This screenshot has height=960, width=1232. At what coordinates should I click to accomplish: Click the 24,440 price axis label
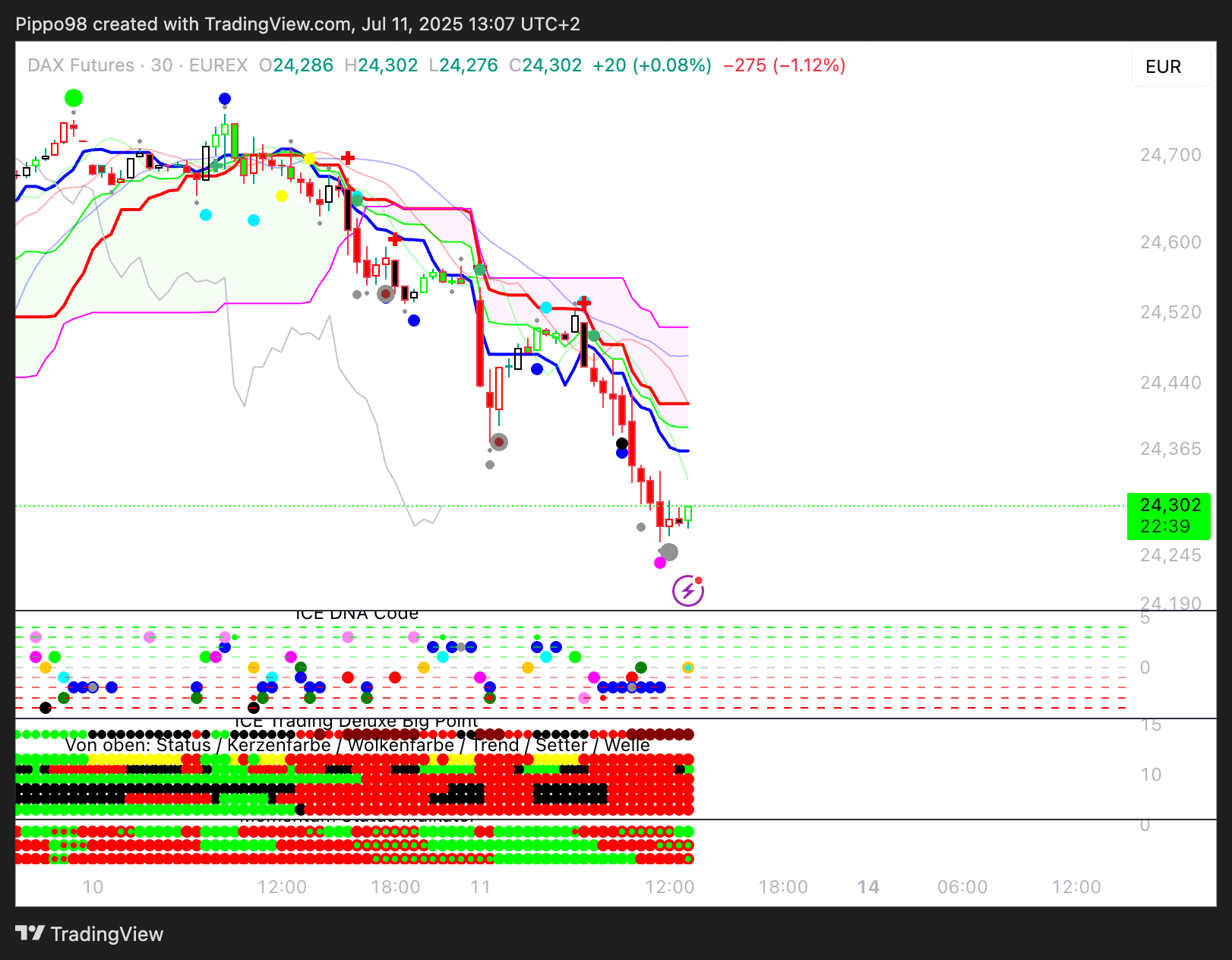(x=1170, y=383)
